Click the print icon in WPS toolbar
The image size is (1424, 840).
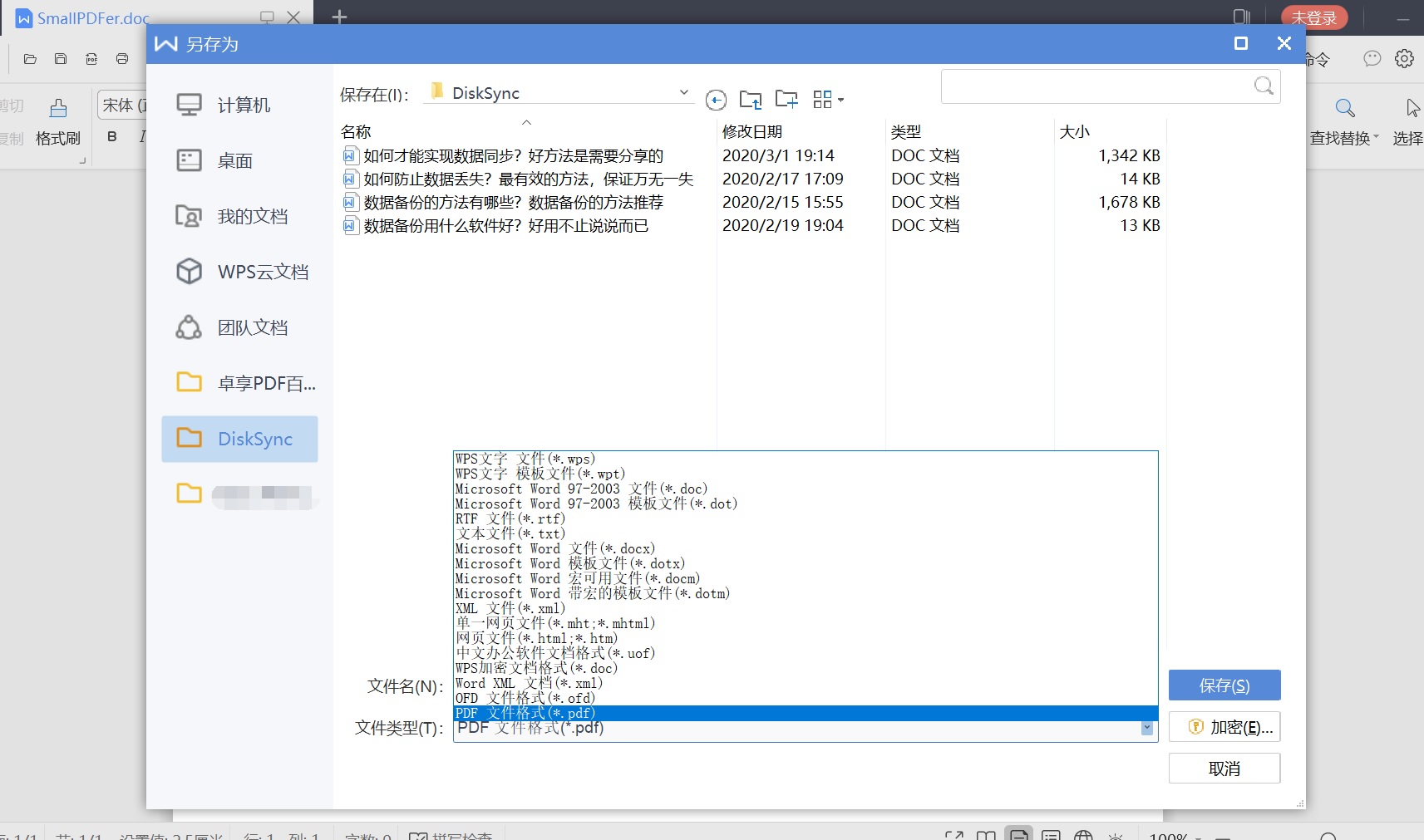click(122, 59)
